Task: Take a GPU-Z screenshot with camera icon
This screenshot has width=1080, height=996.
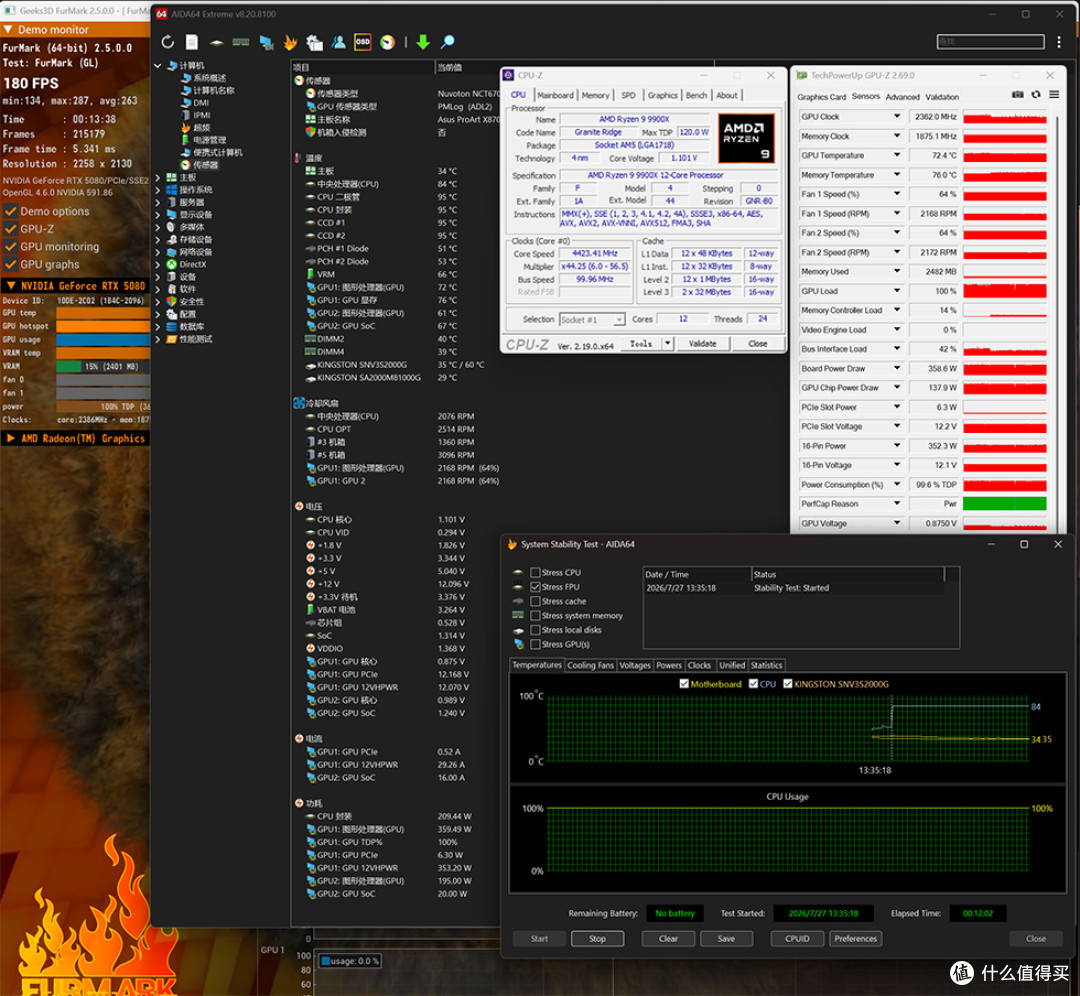Action: click(1017, 94)
